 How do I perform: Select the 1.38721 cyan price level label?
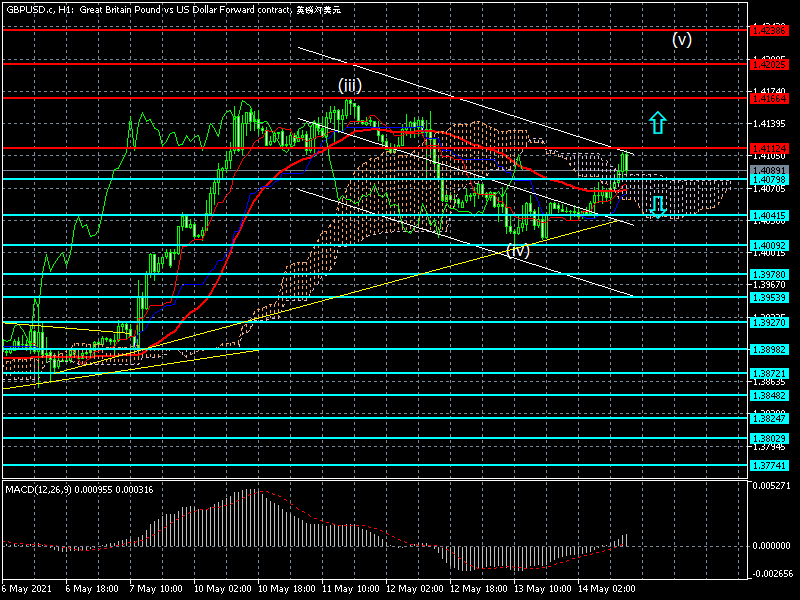[769, 373]
